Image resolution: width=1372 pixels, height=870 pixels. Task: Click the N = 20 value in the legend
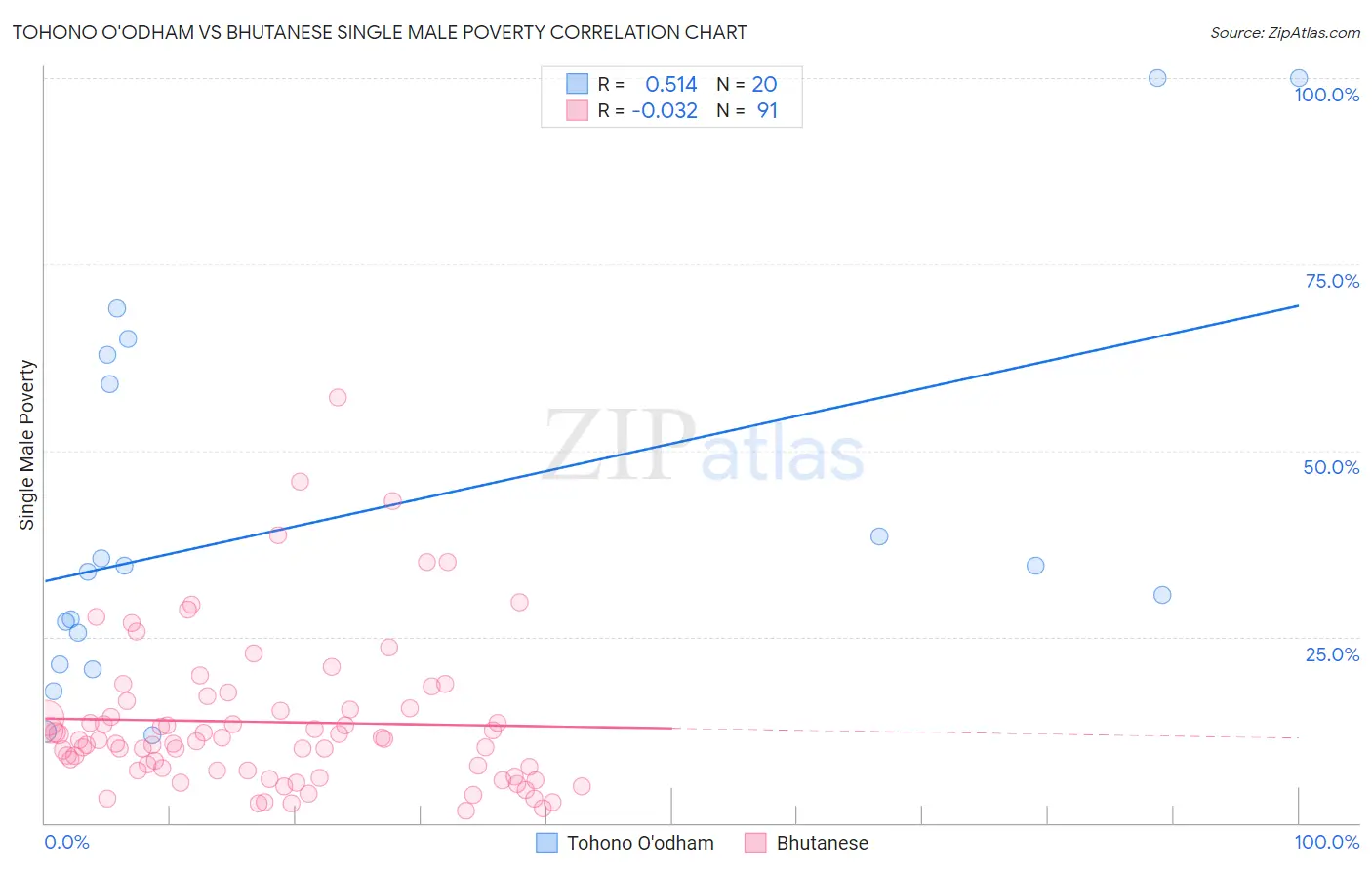747,84
